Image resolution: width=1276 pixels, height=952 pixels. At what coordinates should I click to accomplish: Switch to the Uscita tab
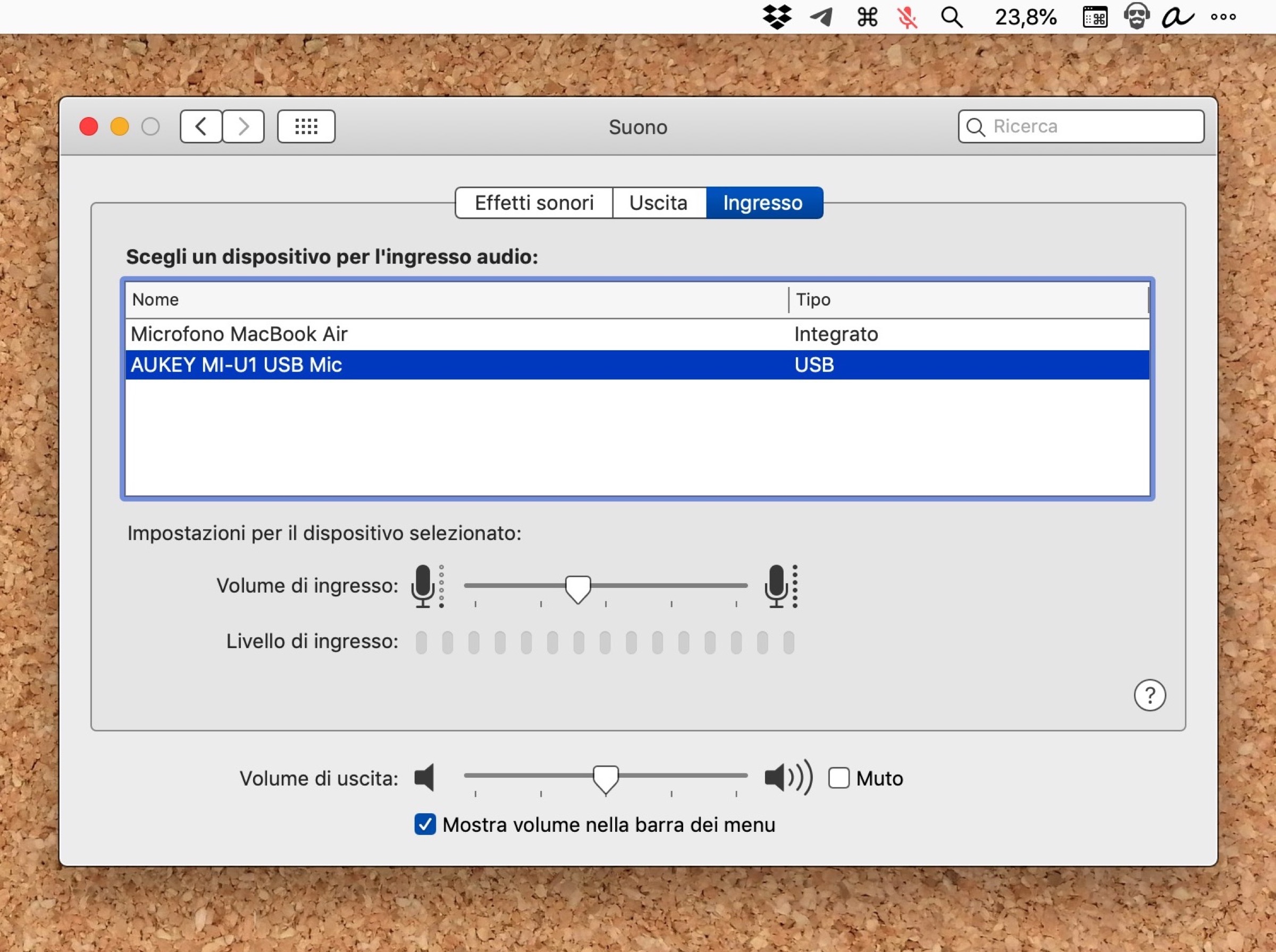[x=658, y=203]
